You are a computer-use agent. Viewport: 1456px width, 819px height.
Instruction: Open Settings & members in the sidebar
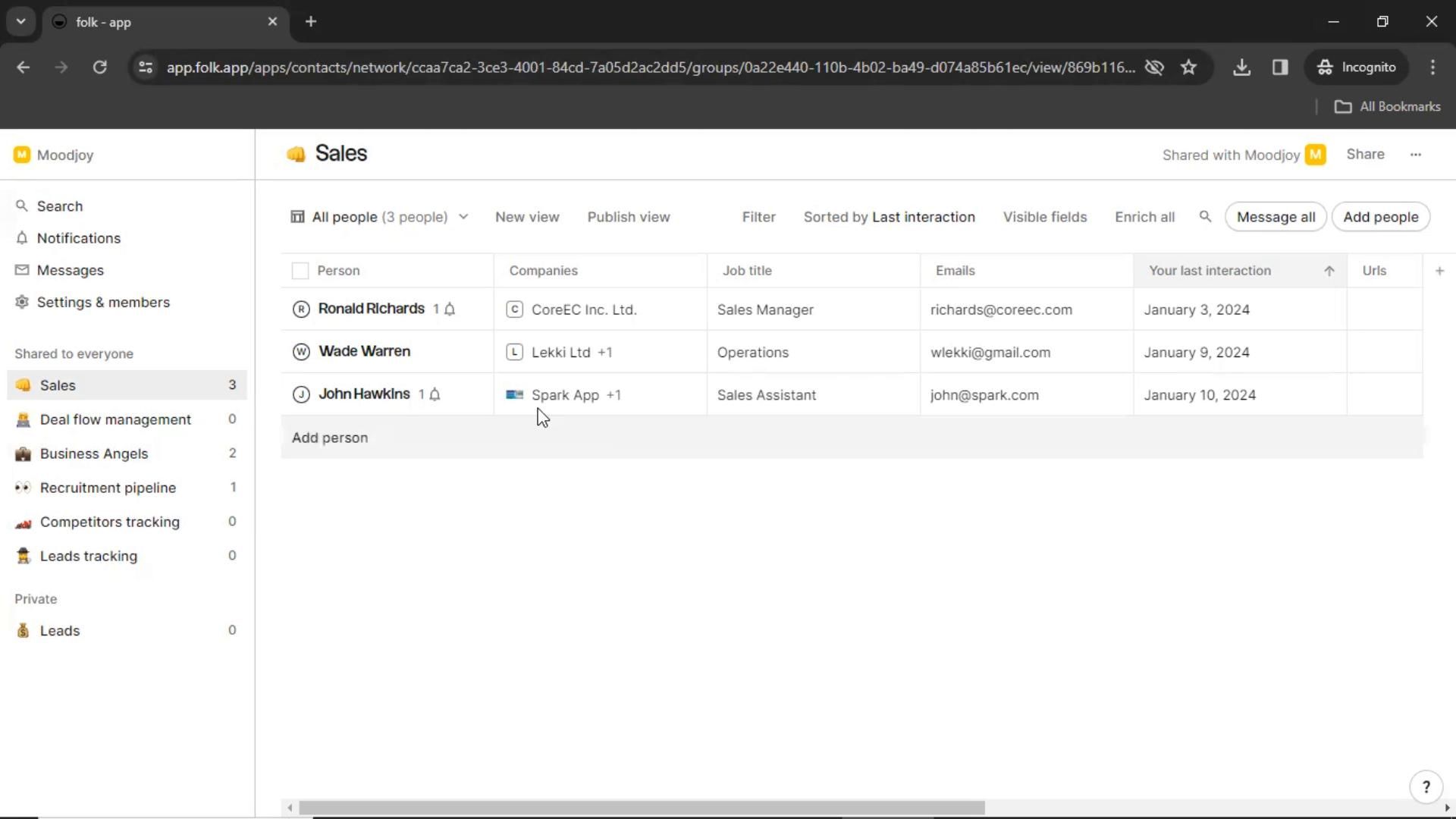(103, 303)
